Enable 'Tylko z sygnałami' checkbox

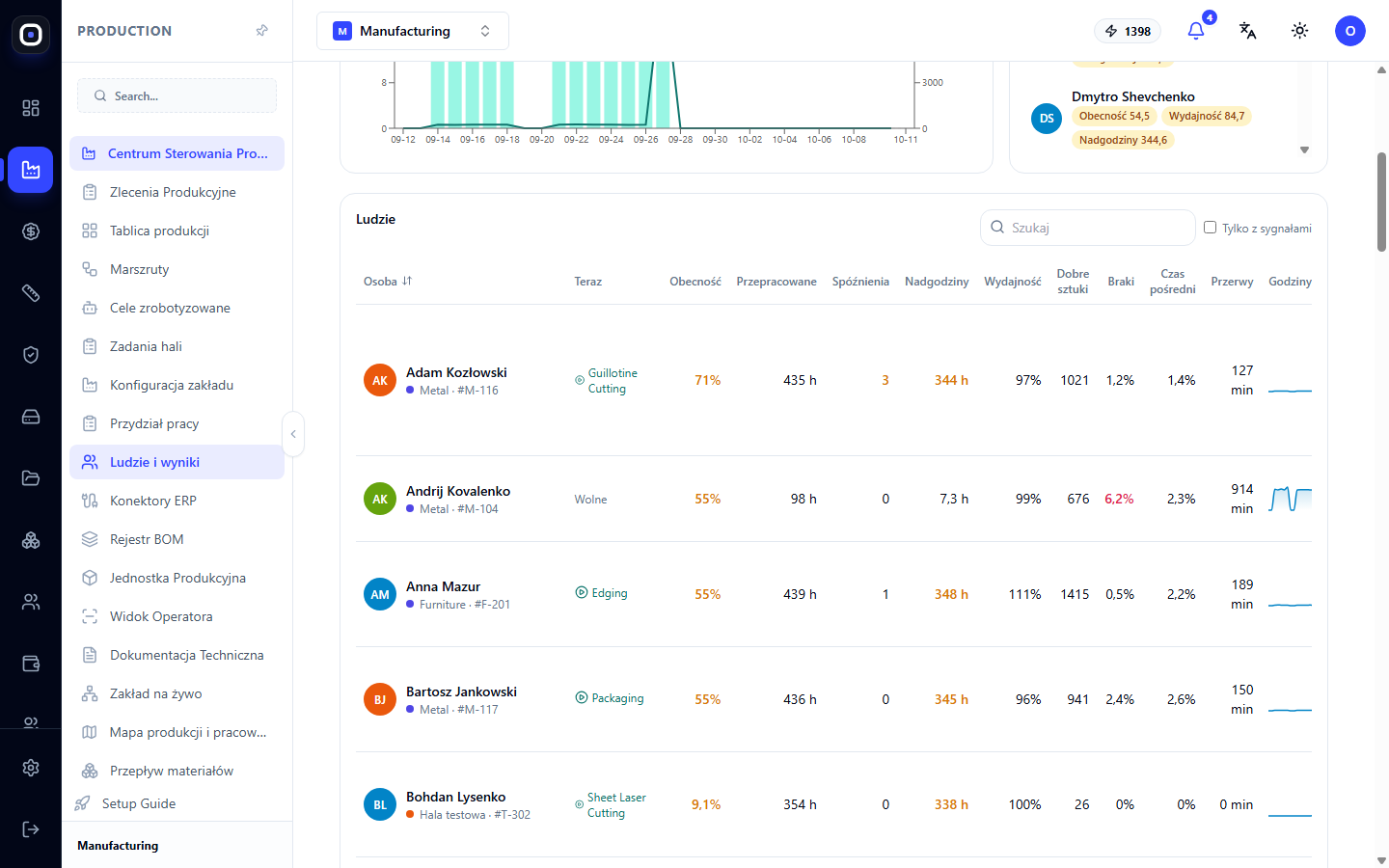[x=1210, y=228]
